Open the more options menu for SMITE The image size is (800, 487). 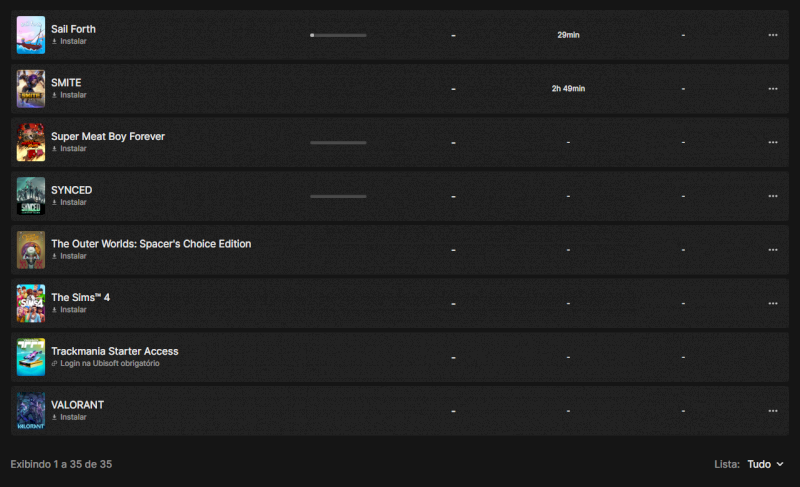coord(772,89)
